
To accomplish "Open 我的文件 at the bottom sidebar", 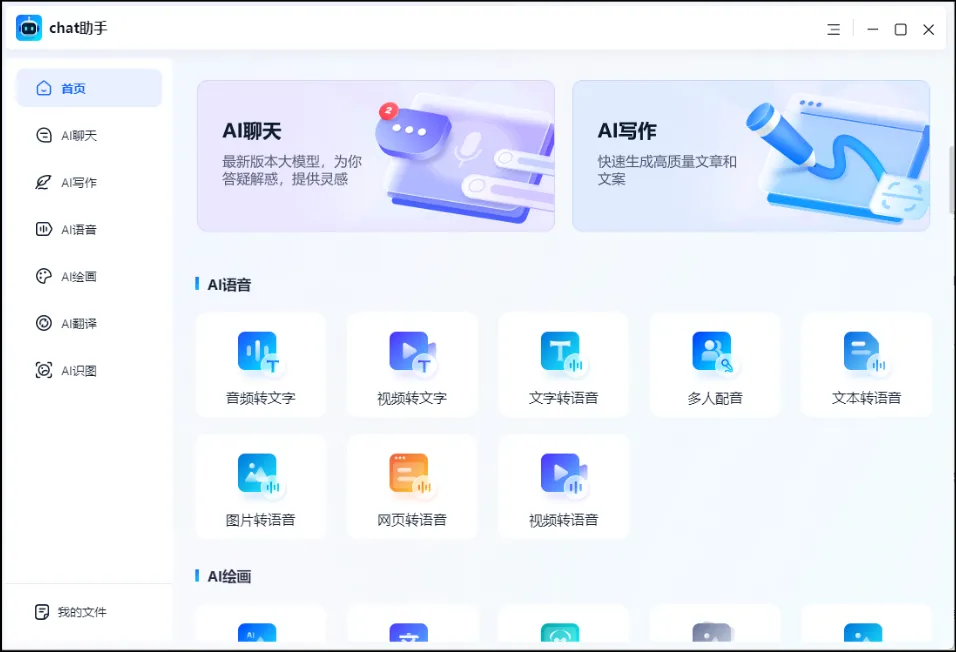I will [x=88, y=611].
